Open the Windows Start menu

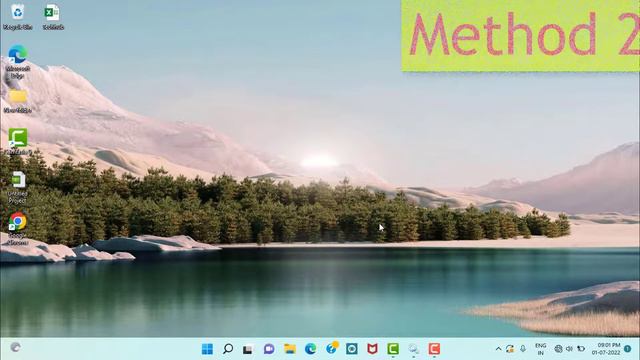pyautogui.click(x=207, y=349)
